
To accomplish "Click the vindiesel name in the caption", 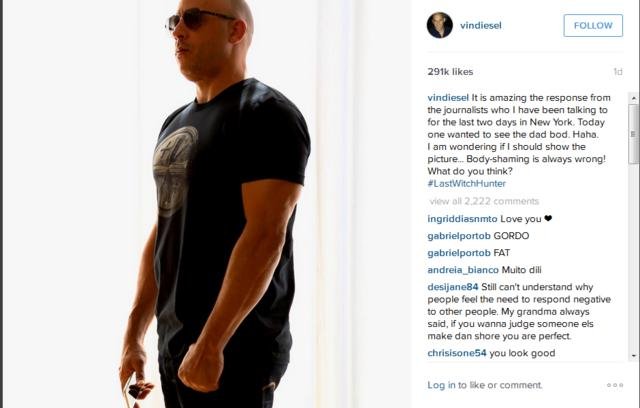I will pos(448,98).
